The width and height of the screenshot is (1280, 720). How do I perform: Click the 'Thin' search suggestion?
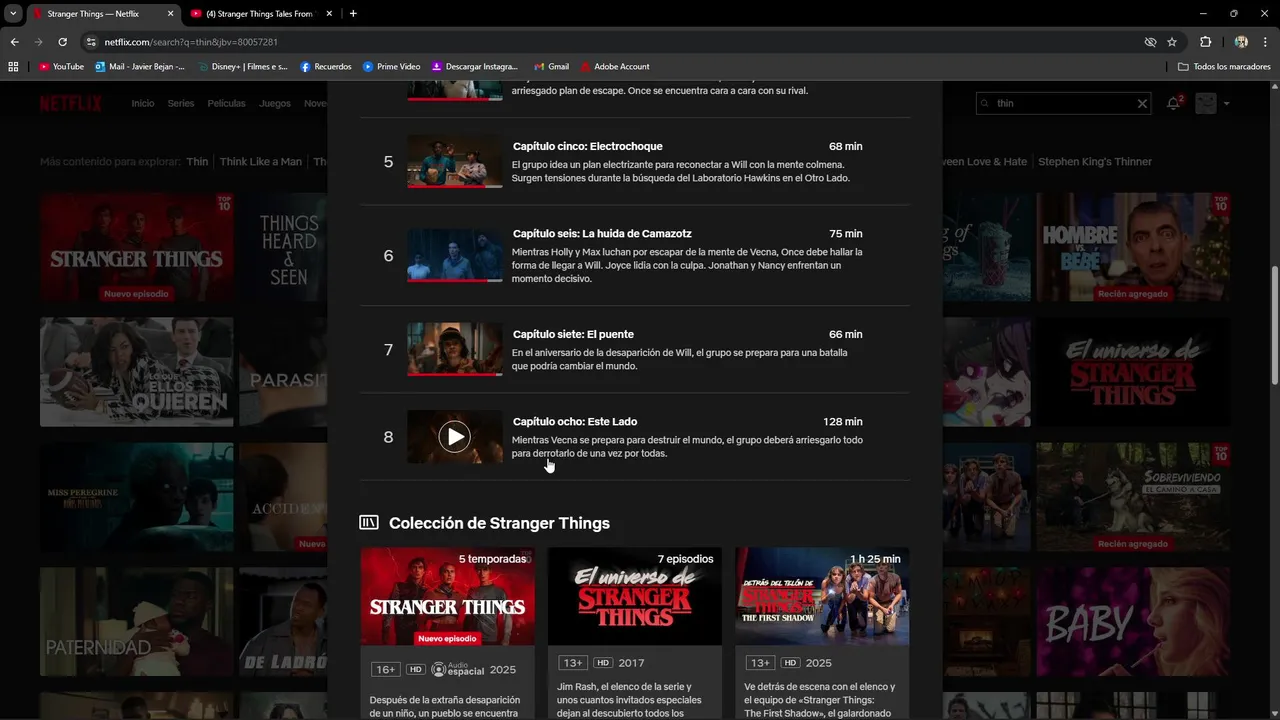pyautogui.click(x=197, y=161)
